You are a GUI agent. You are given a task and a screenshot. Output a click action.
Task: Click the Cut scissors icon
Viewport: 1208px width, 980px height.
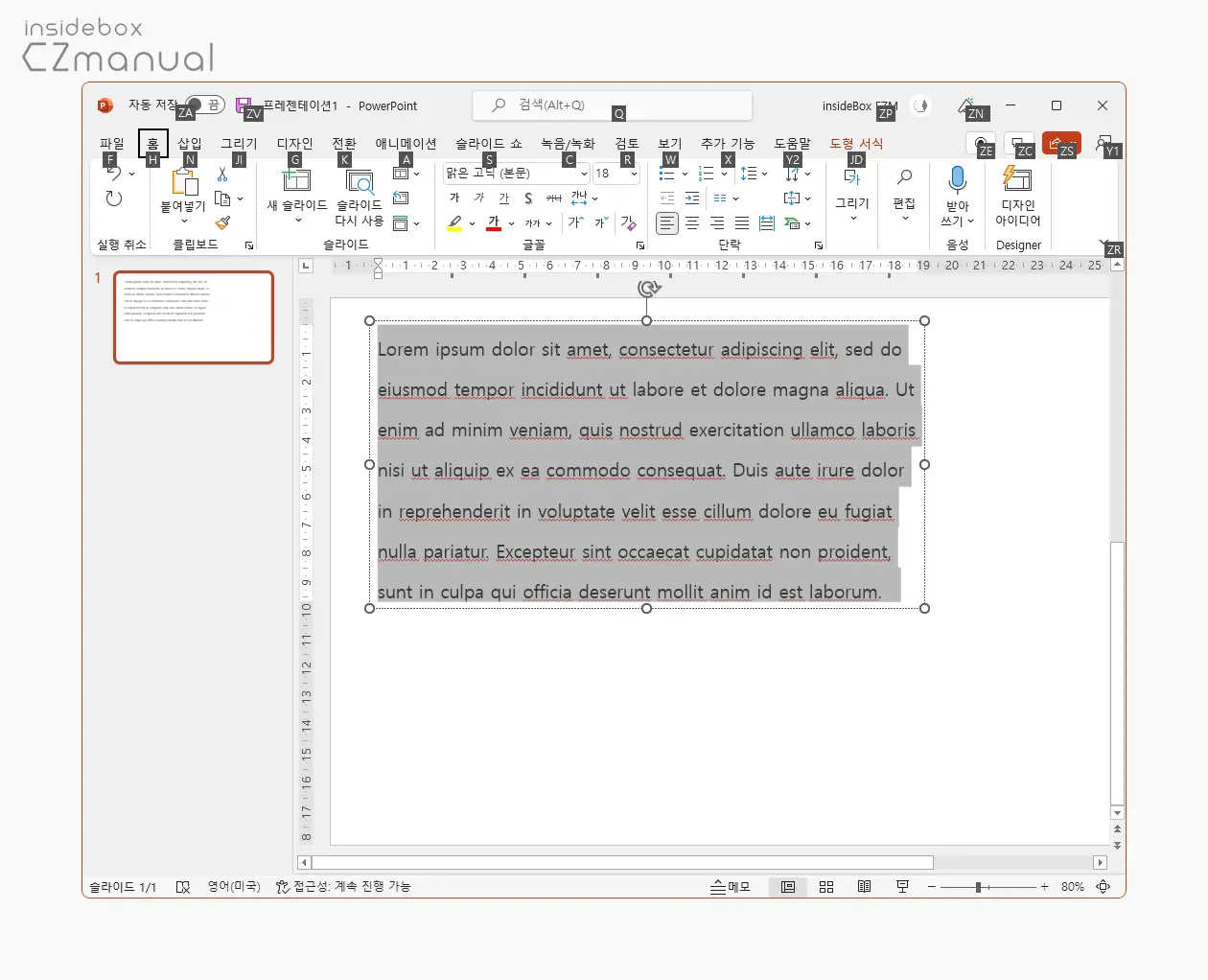[x=222, y=175]
